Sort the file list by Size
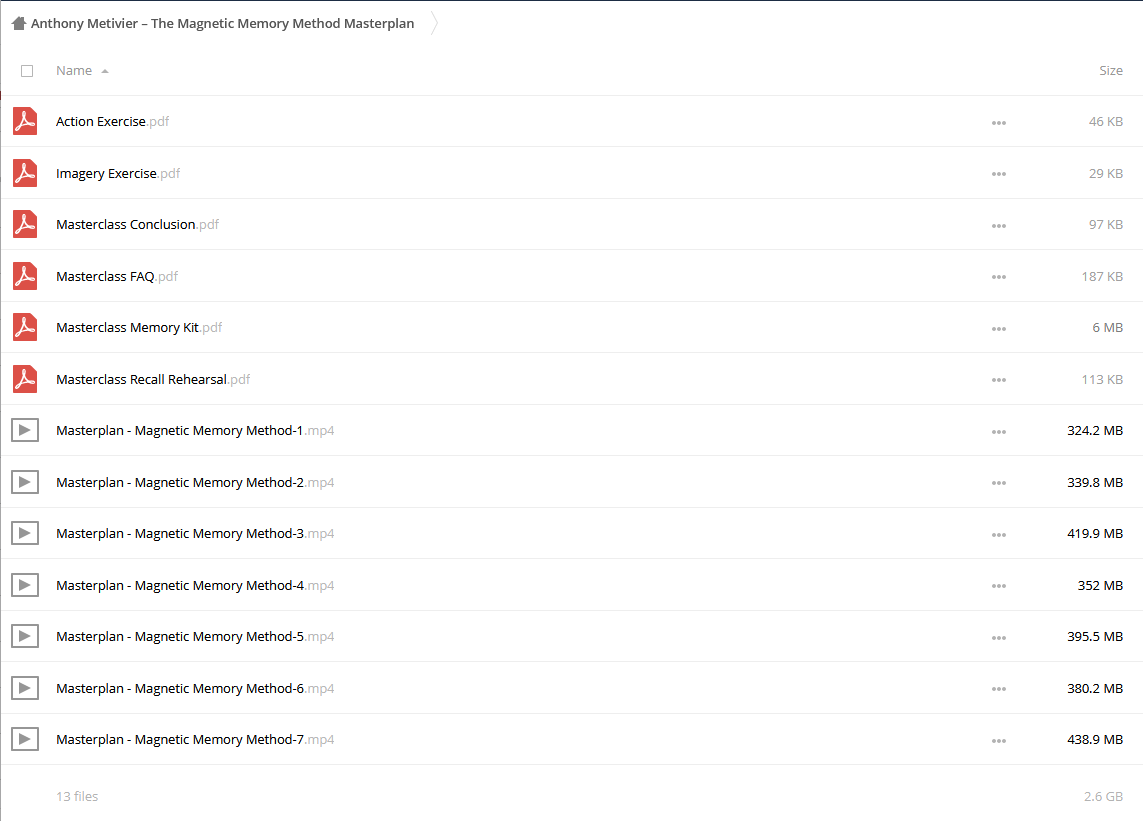1143x821 pixels. tap(1111, 71)
